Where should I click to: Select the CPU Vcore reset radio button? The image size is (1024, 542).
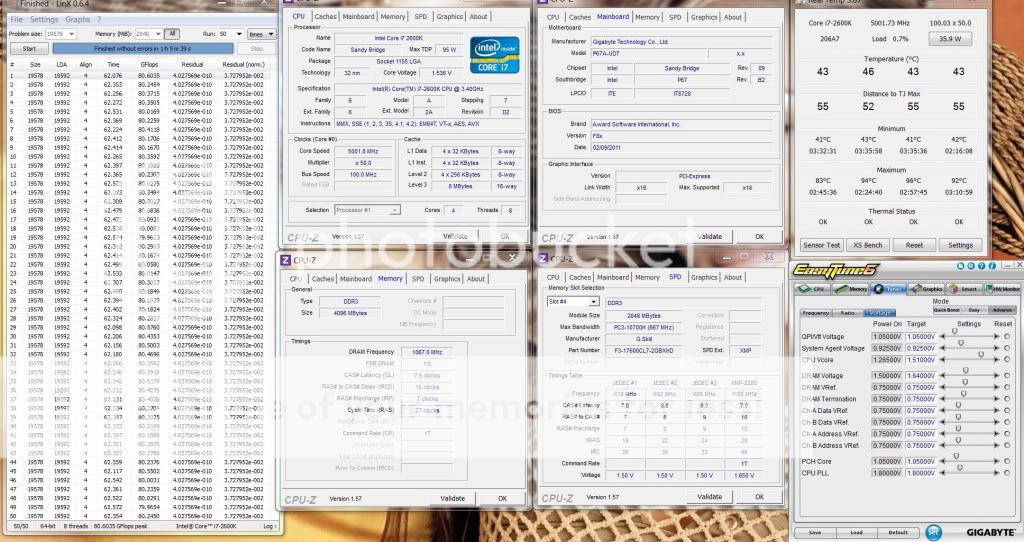click(1007, 359)
